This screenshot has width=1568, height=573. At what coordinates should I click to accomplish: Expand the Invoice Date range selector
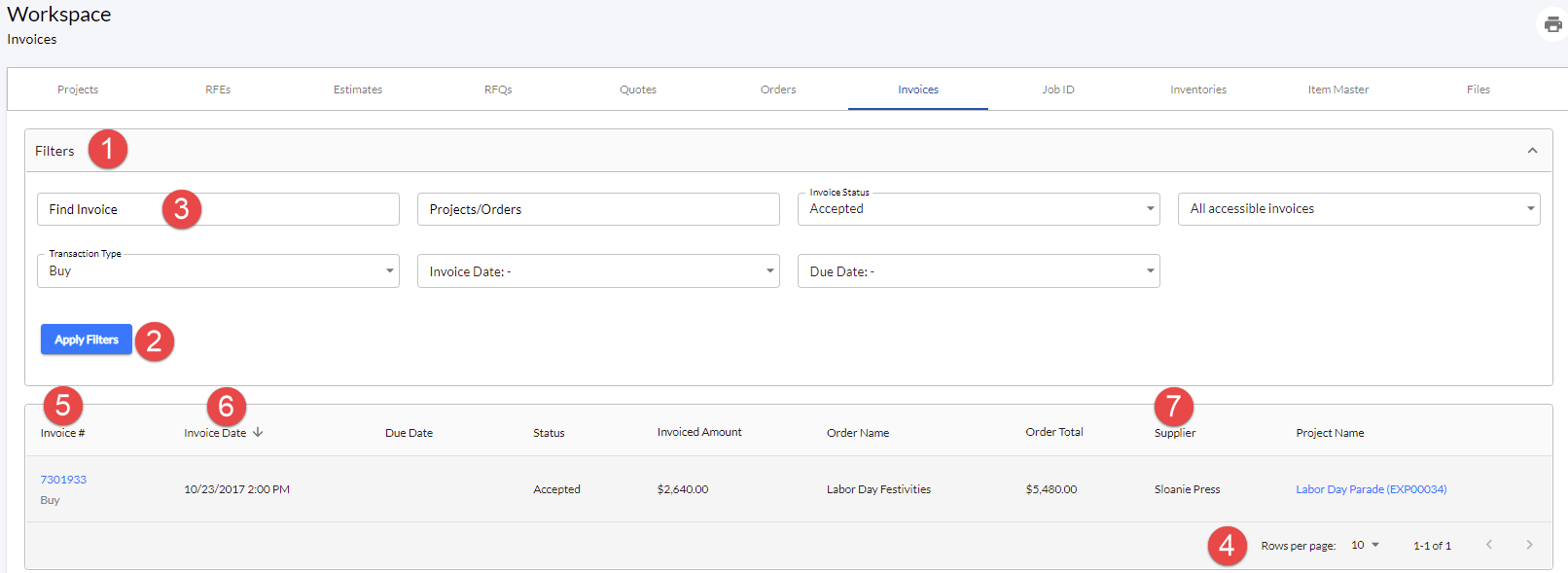pos(598,270)
